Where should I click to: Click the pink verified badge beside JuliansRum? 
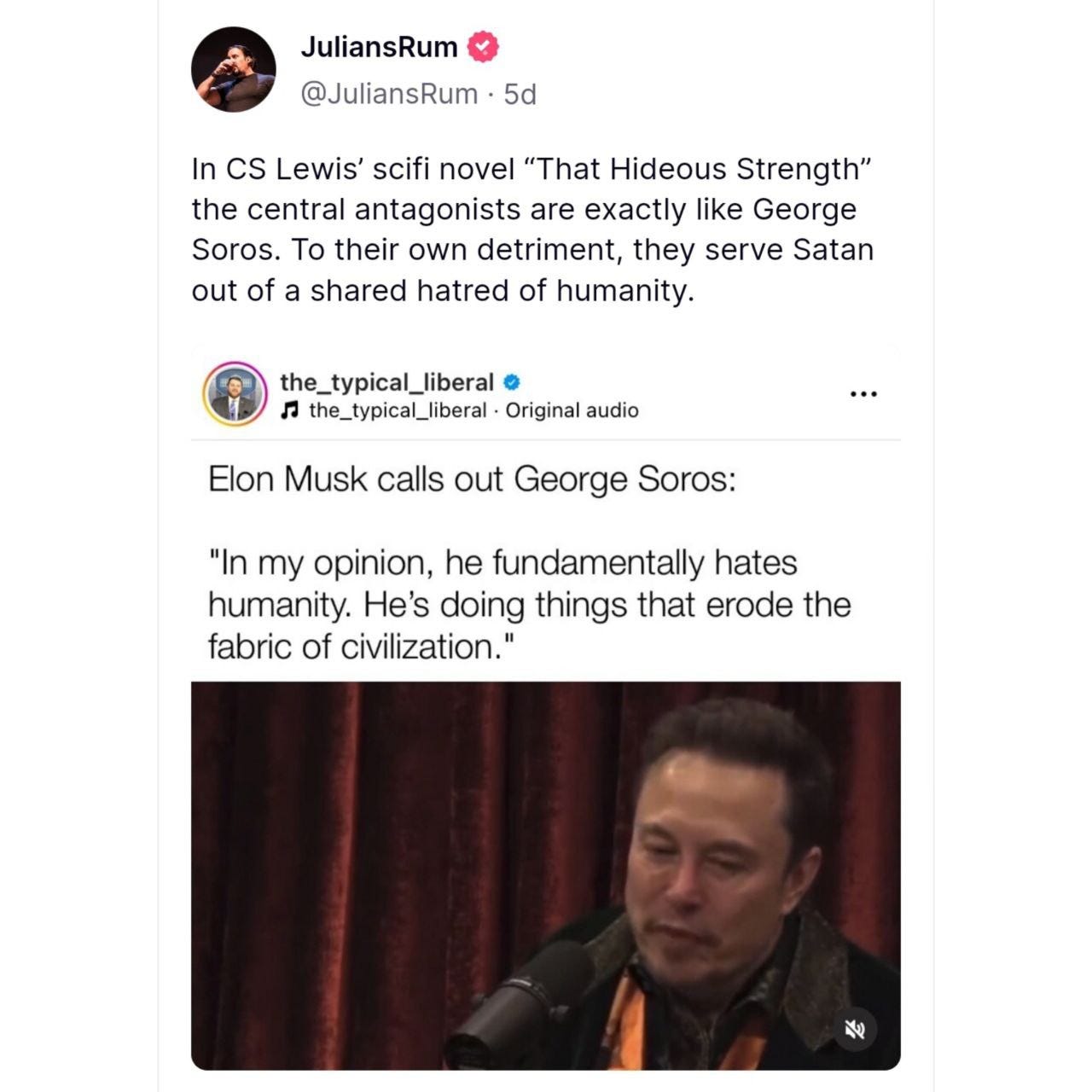(x=483, y=46)
